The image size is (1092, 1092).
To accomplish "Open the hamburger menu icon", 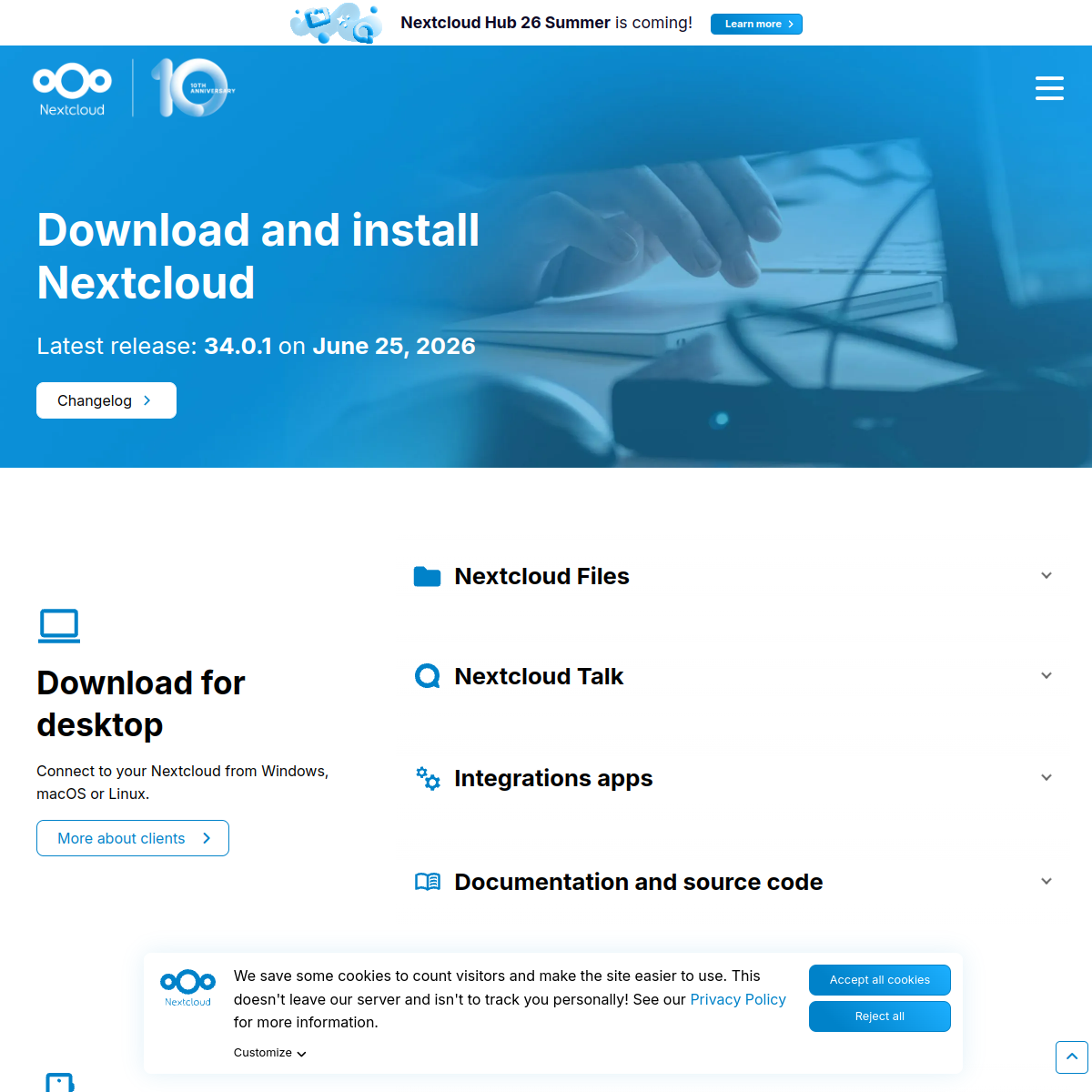I will (1049, 88).
